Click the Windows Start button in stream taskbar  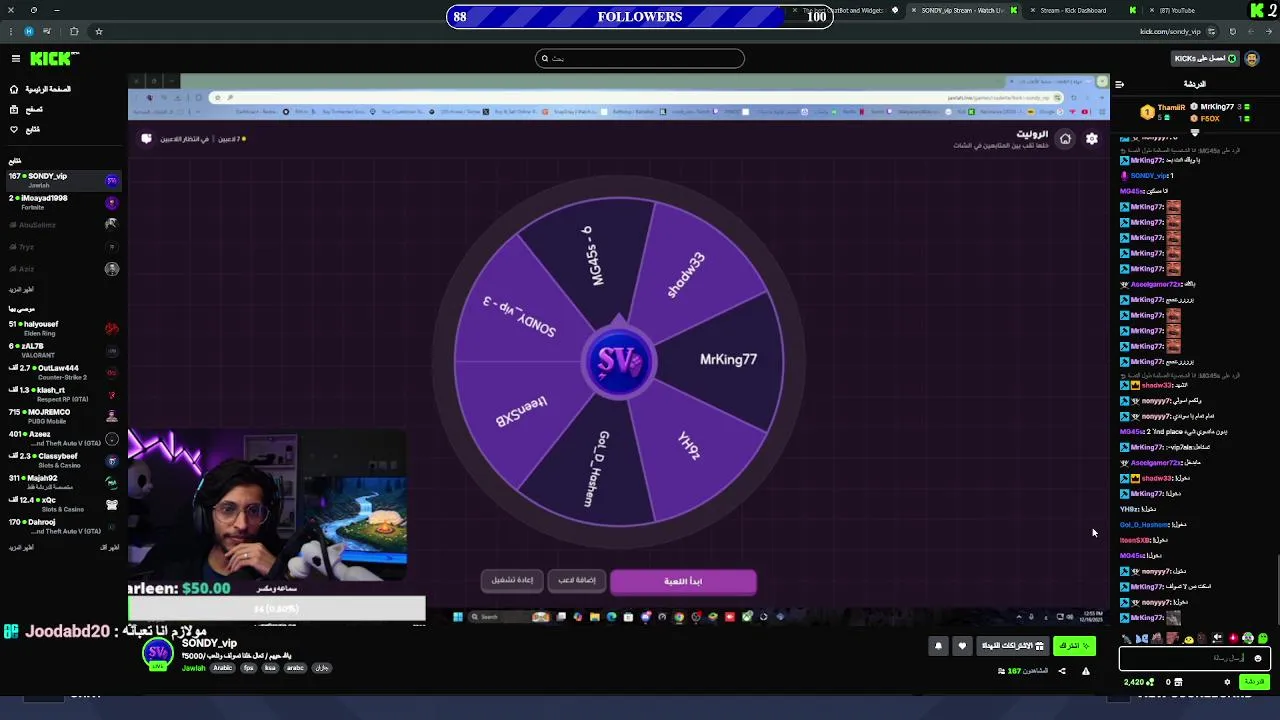458,617
